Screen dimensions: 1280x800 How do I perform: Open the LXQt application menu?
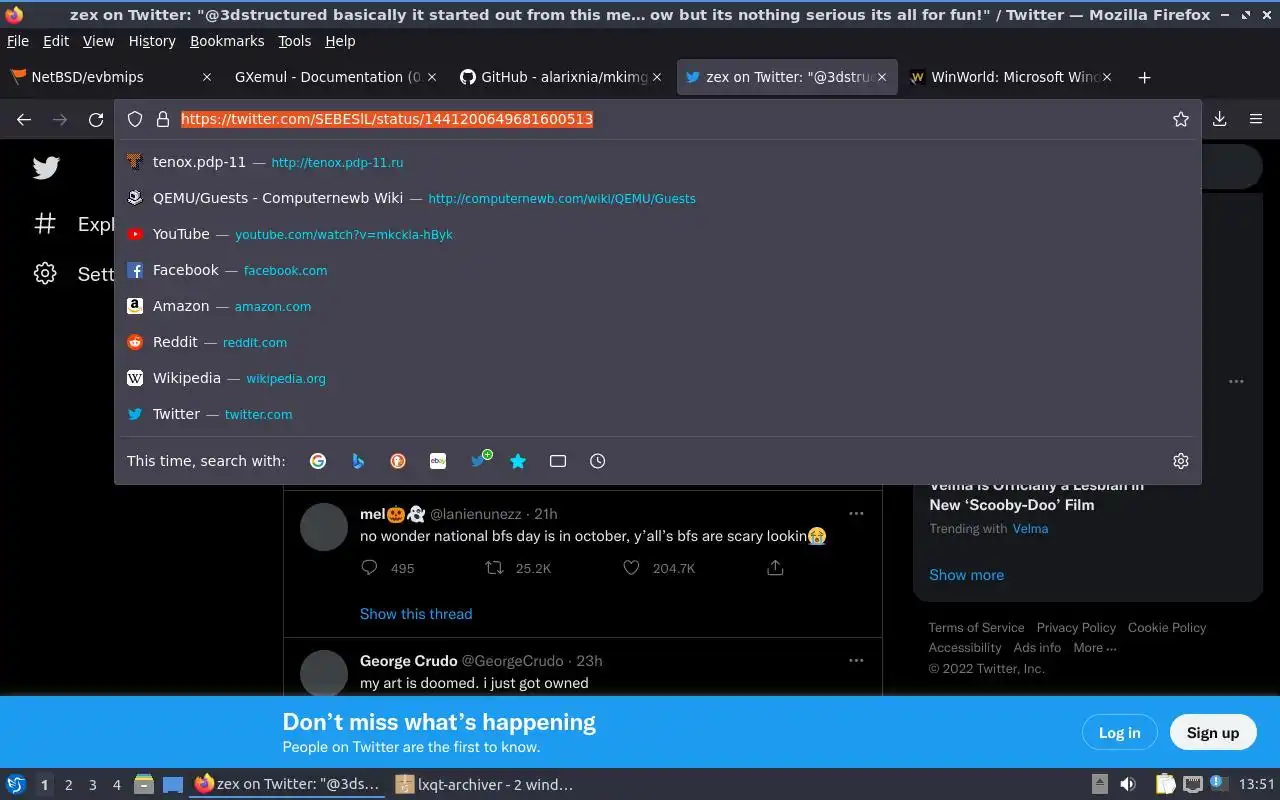point(16,785)
